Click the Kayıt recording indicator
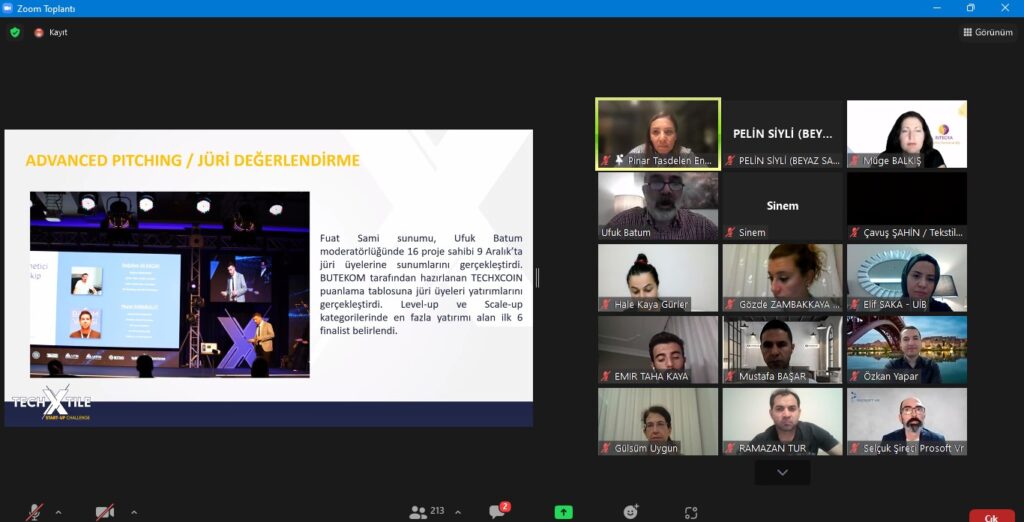Image resolution: width=1024 pixels, height=522 pixels. click(51, 32)
